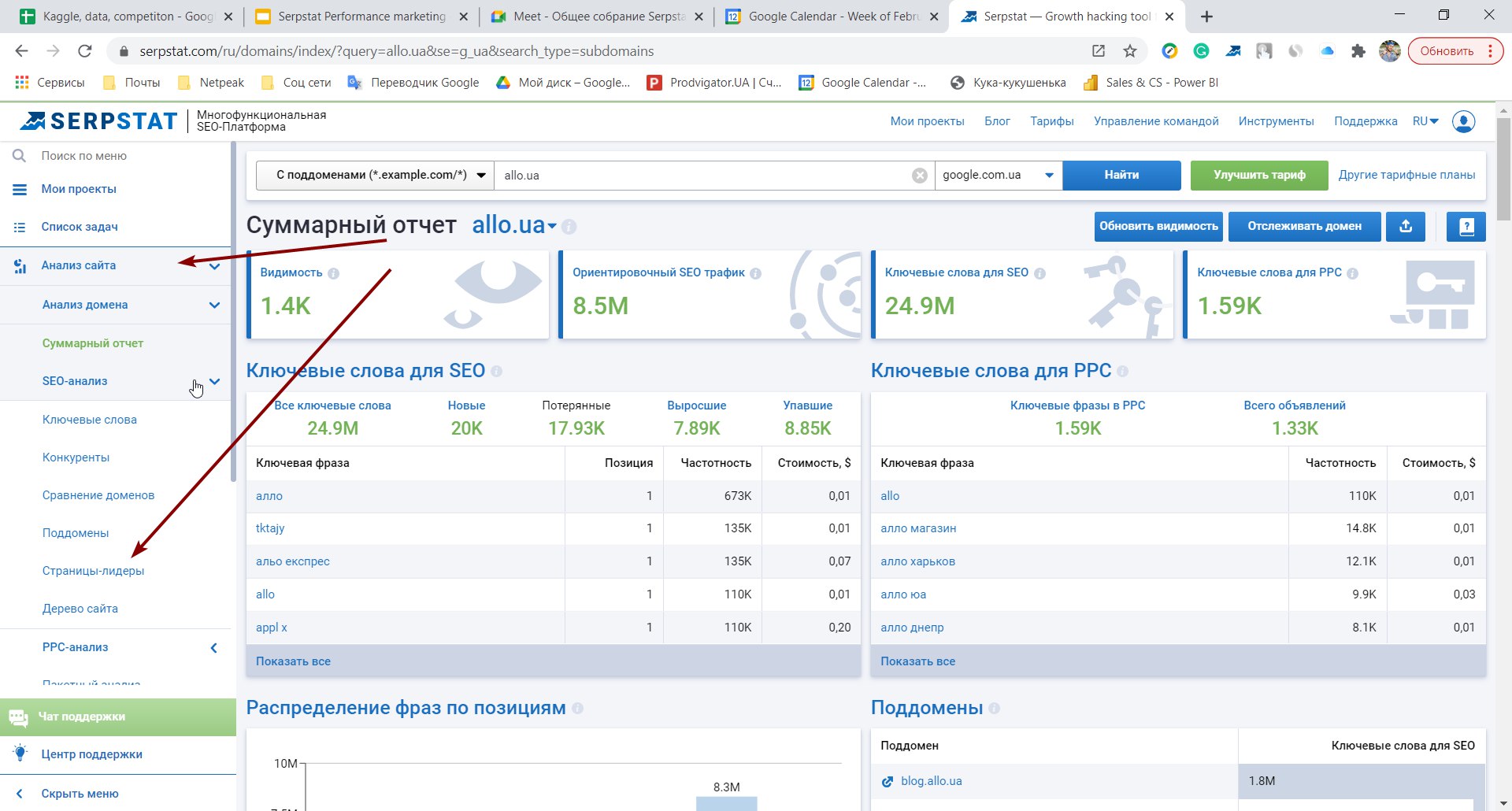Click info icon beside Распределение фраз по позициям
Image resolution: width=1512 pixels, height=811 pixels.
577,708
